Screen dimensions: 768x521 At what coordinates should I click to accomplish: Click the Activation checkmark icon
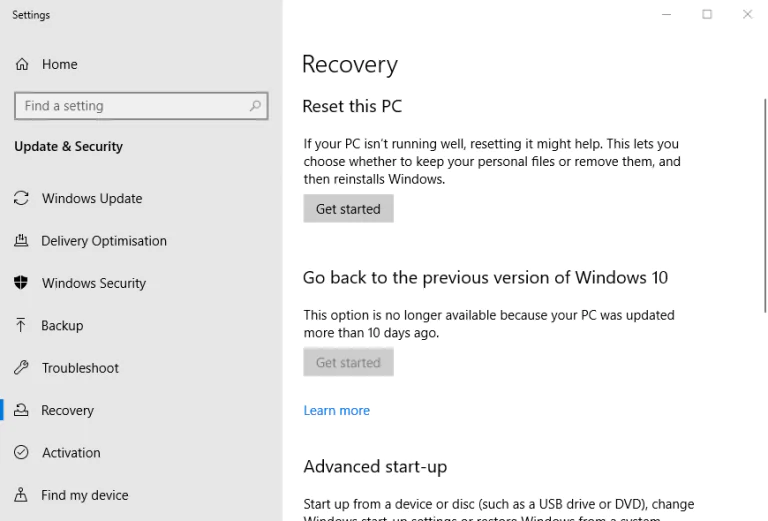point(21,453)
